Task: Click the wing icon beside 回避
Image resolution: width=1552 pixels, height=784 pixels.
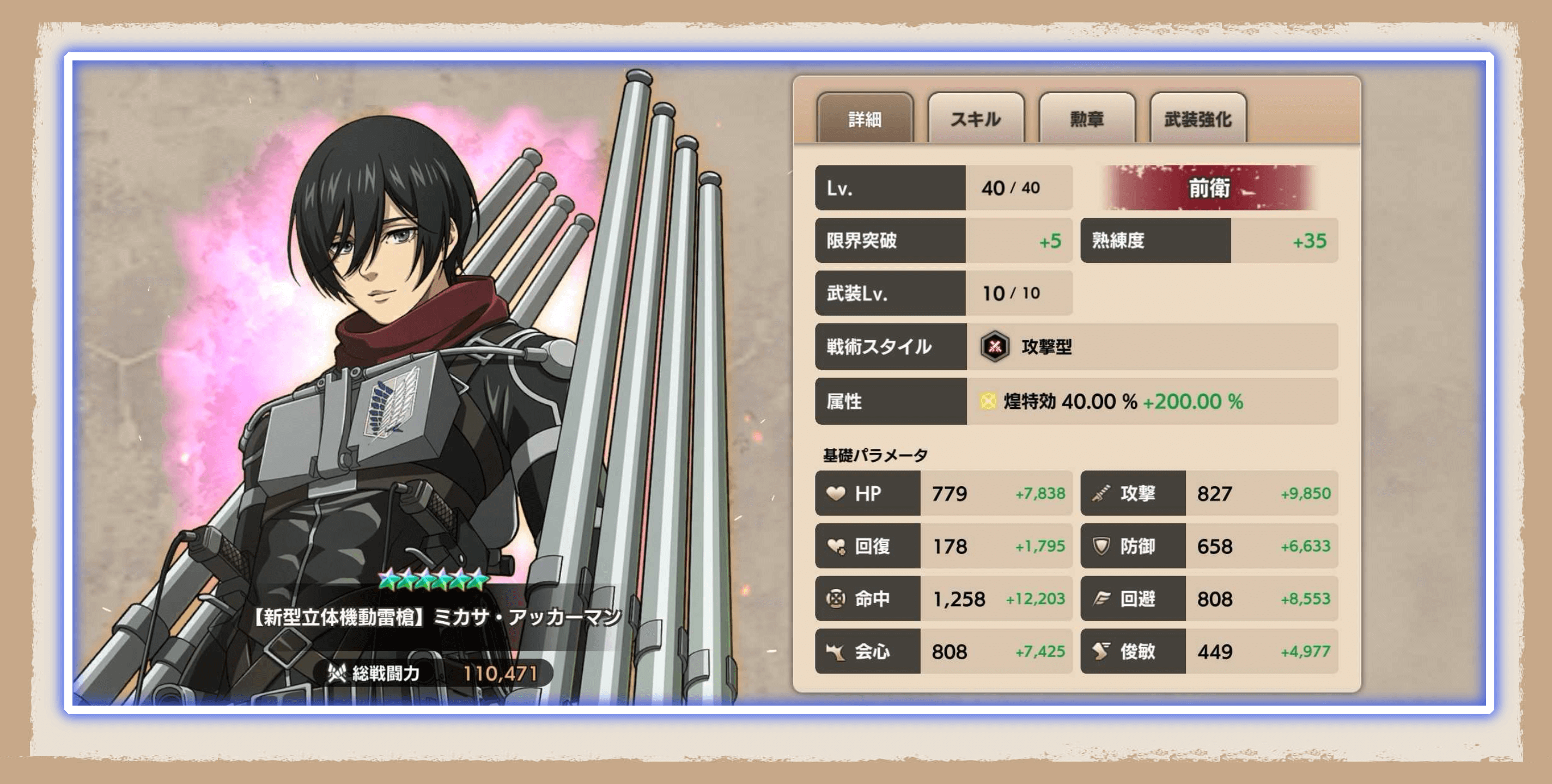Action: coord(1101,598)
